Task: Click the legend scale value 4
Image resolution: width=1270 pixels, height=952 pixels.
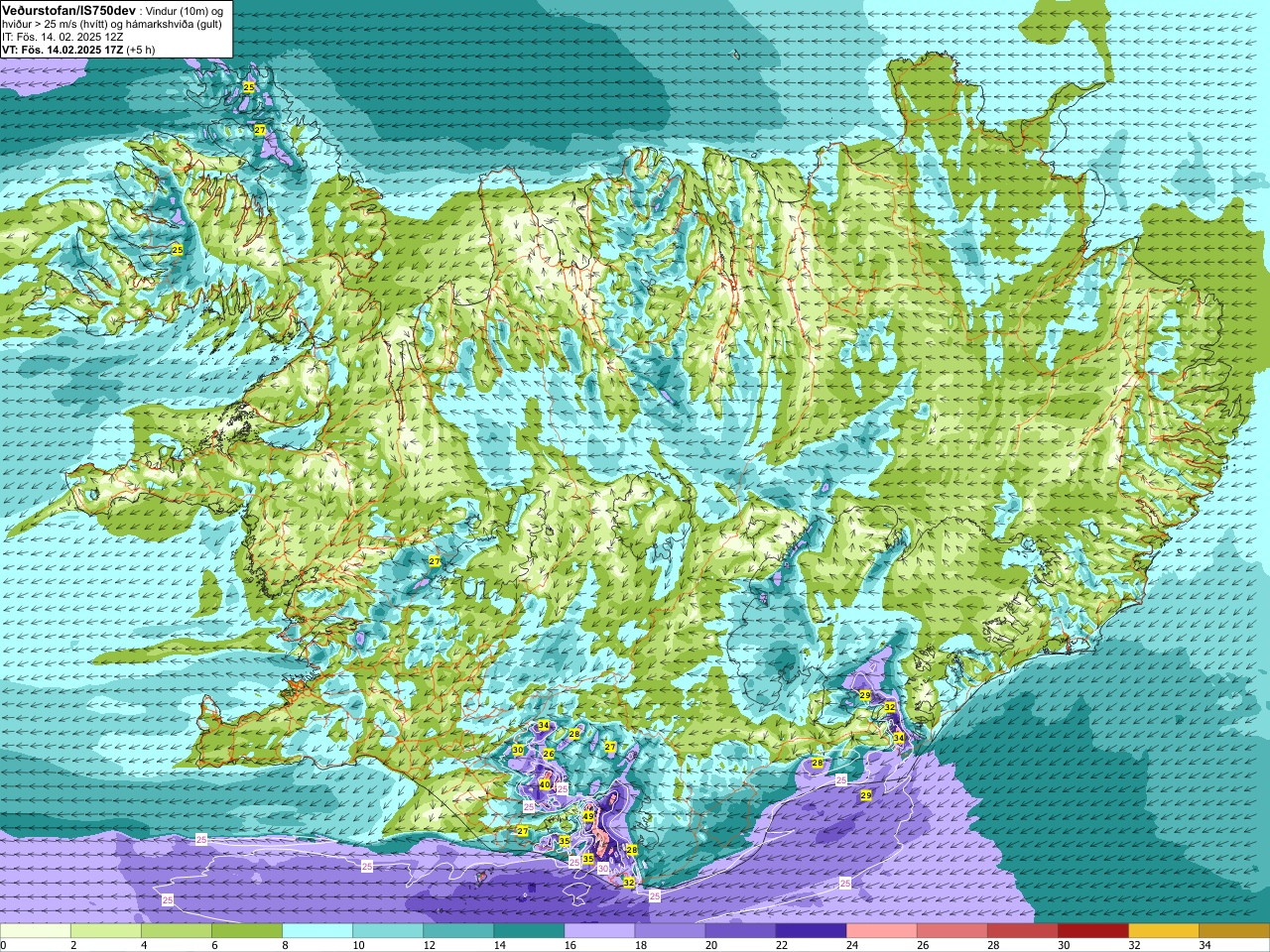Action: coord(145,945)
